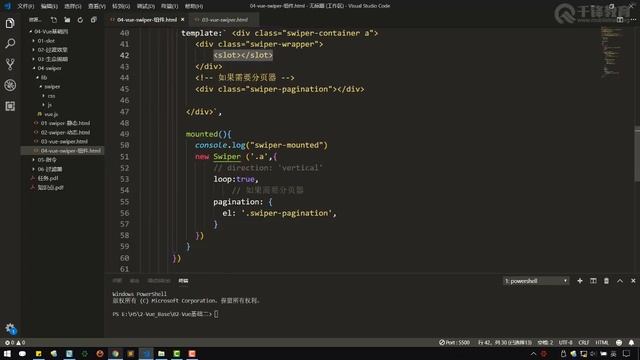Open 02-swiper html file in explorer
Image resolution: width=640 pixels, height=360 pixels.
coord(65,132)
